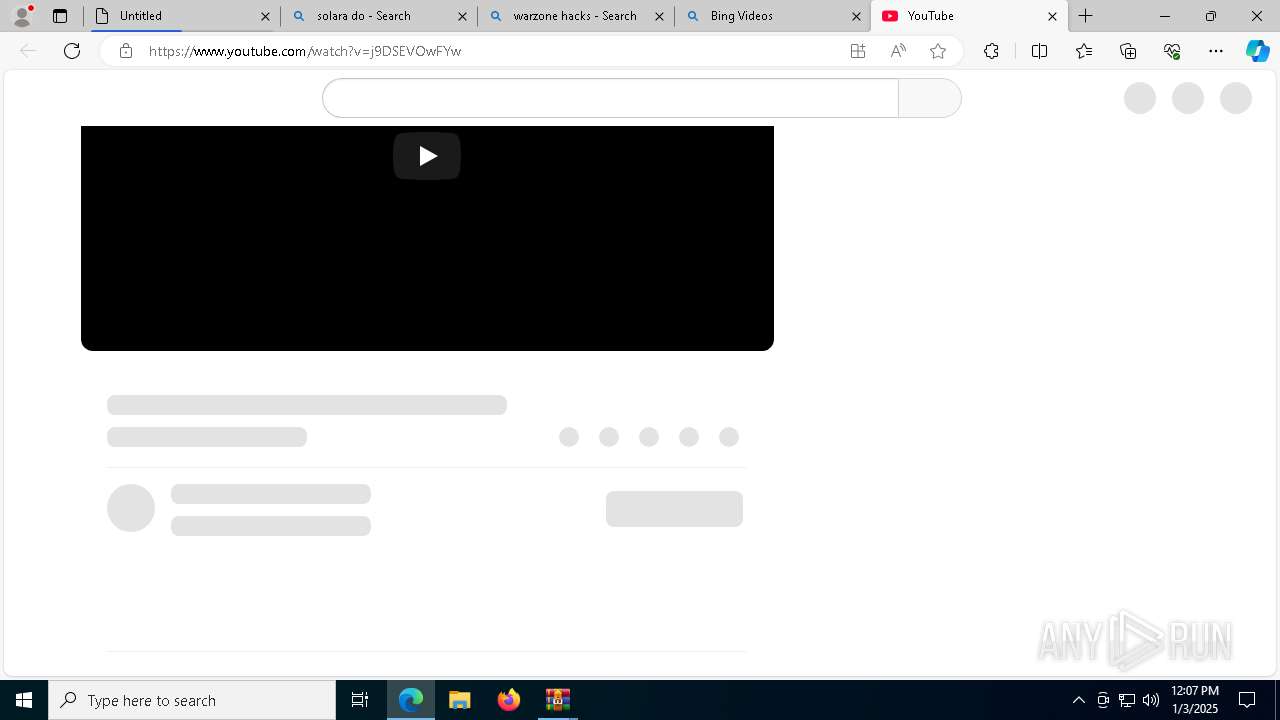This screenshot has width=1280, height=720.
Task: Launch Firefox from the taskbar
Action: [509, 700]
